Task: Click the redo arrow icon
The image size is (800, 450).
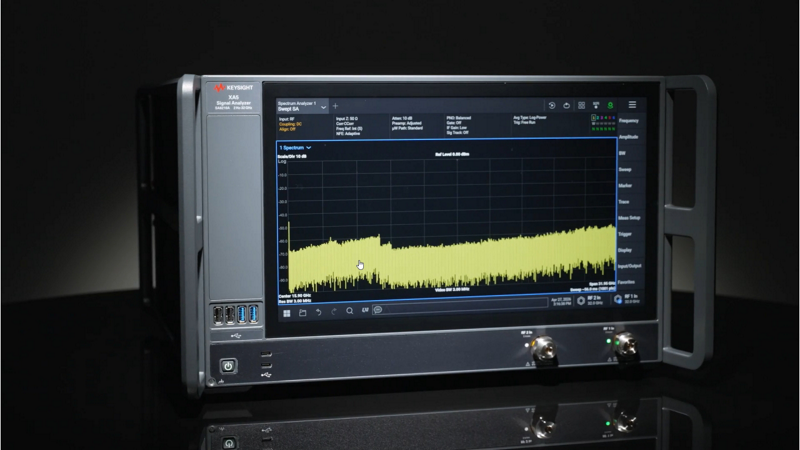Action: click(334, 311)
